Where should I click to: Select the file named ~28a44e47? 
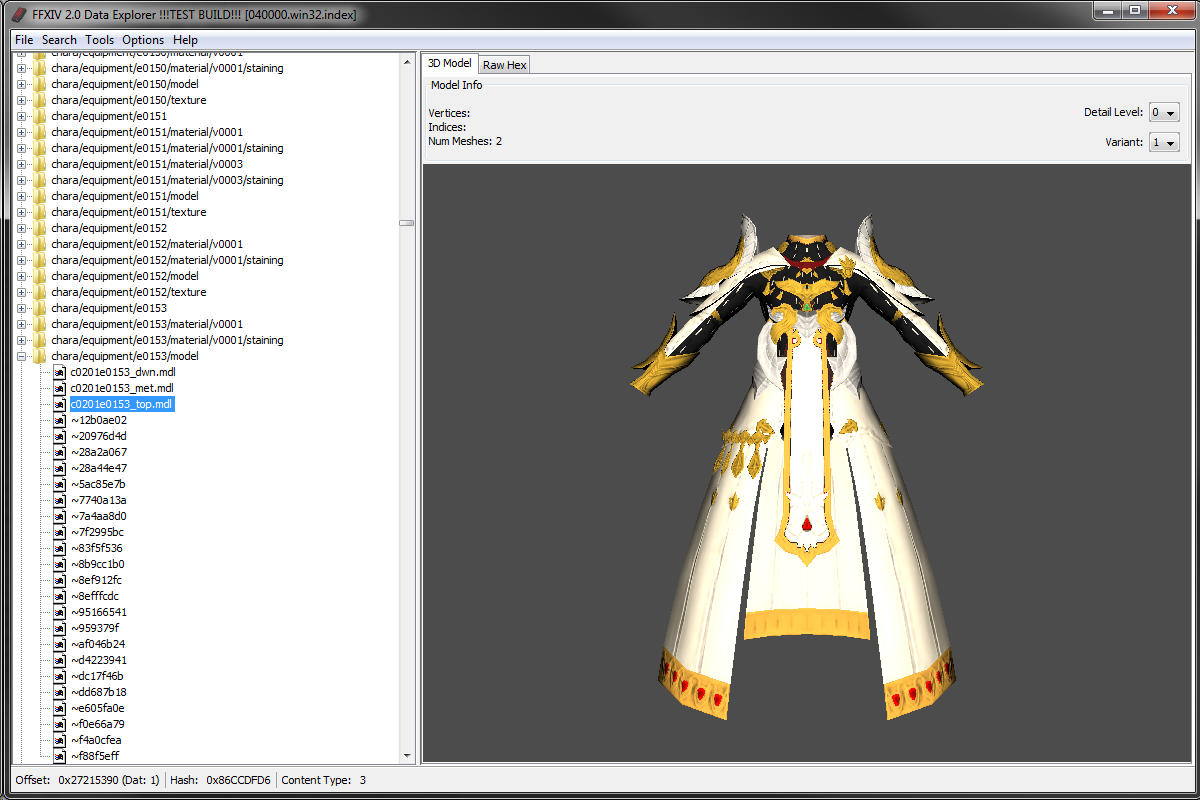point(98,468)
